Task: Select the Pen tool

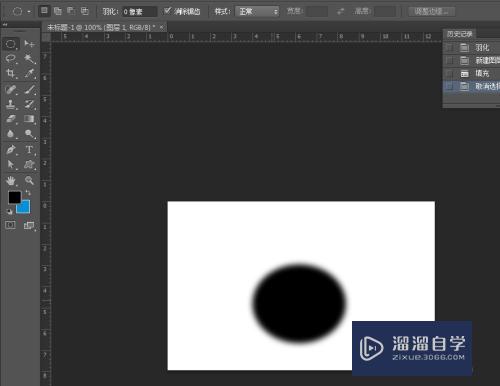Action: [10, 149]
